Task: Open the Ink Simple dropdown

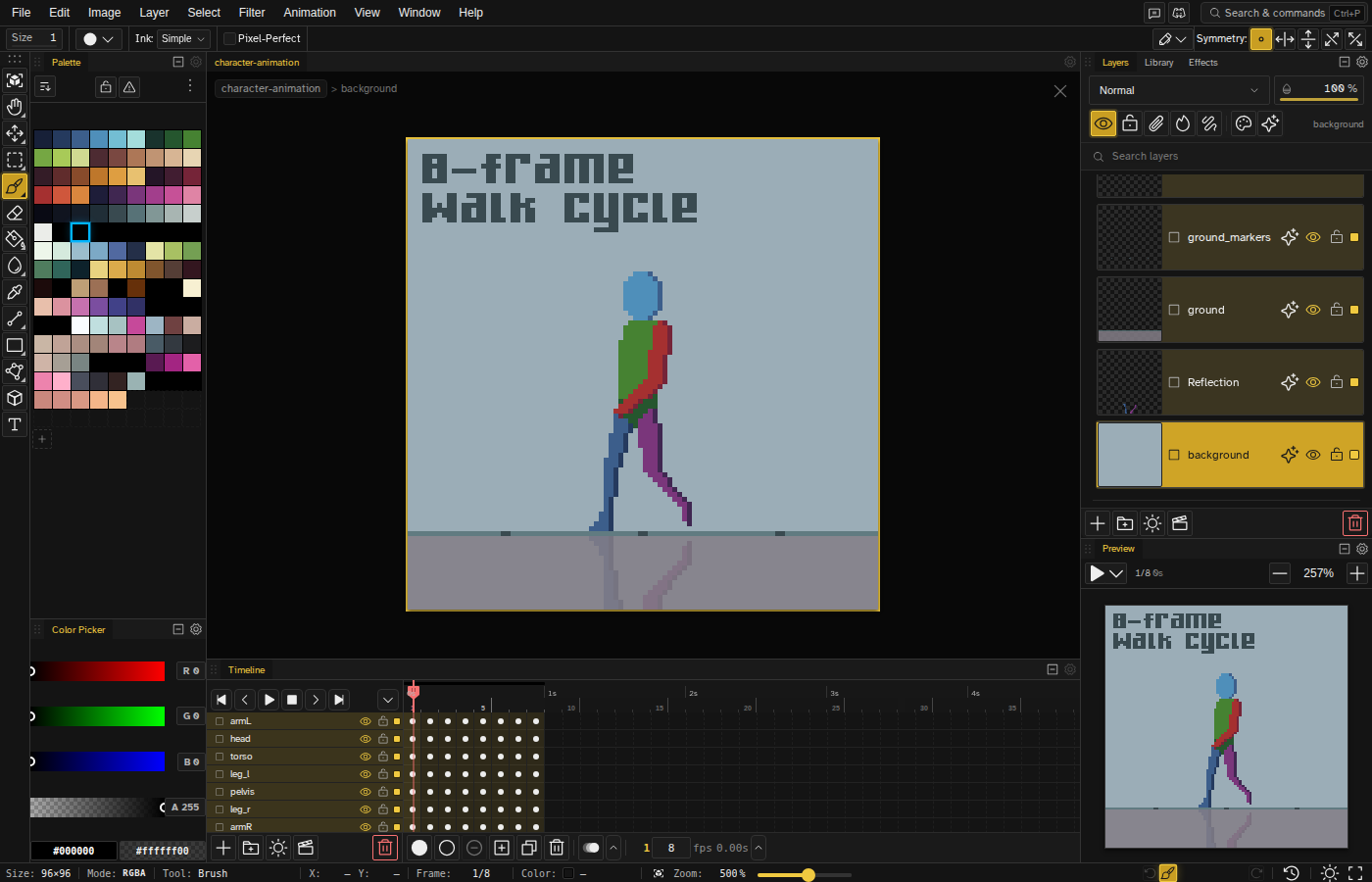Action: point(183,38)
